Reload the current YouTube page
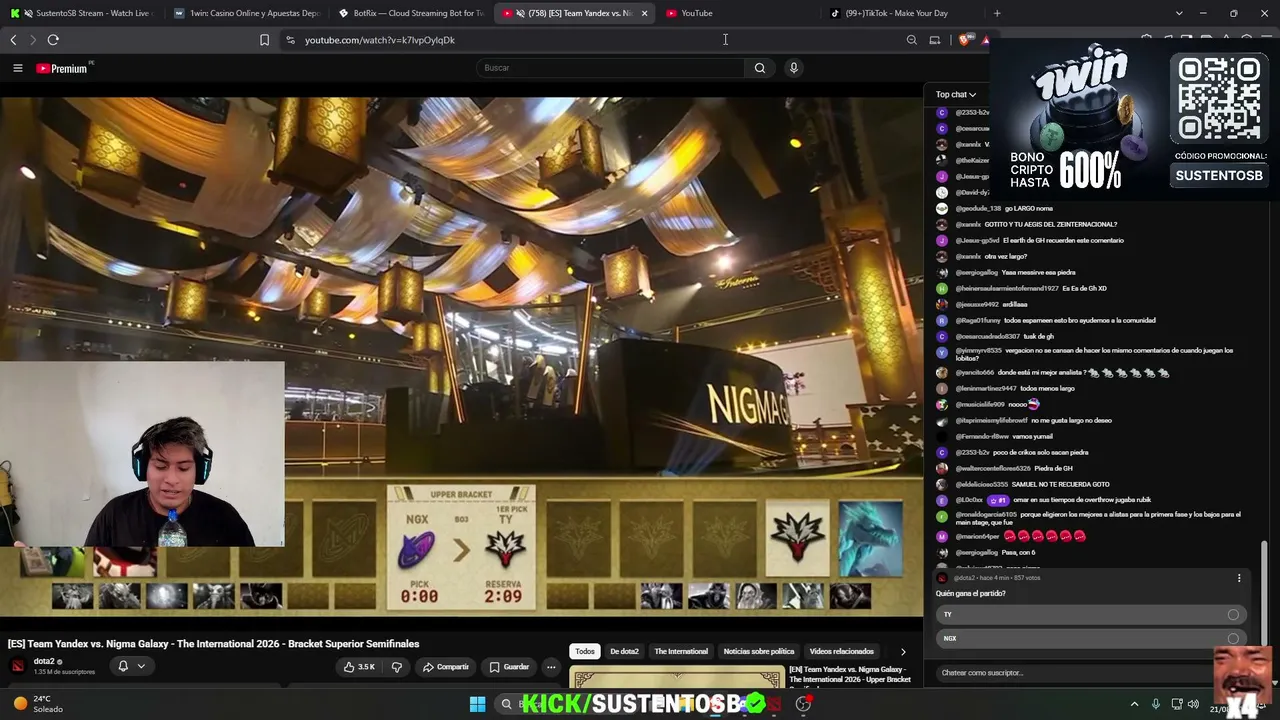 (53, 40)
